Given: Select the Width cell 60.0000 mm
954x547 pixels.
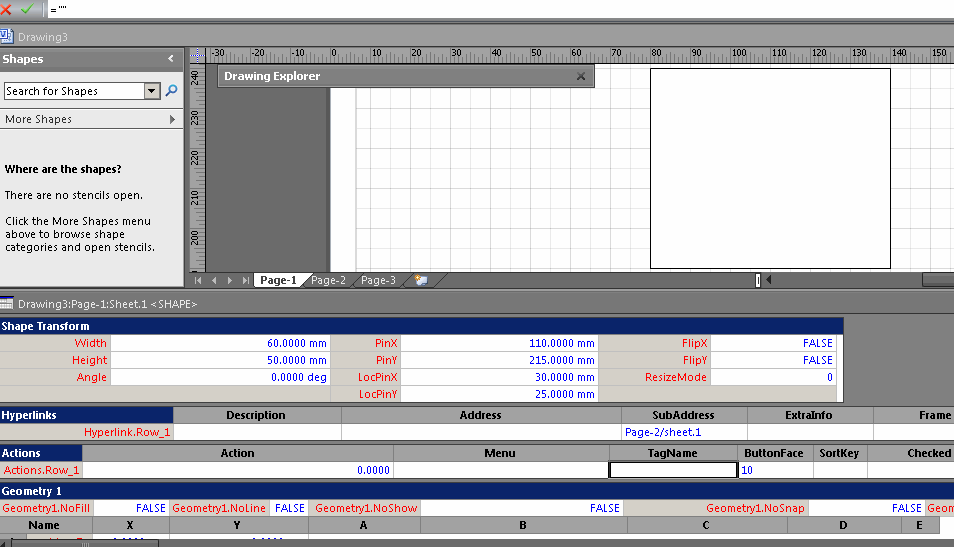Looking at the screenshot, I should click(220, 343).
